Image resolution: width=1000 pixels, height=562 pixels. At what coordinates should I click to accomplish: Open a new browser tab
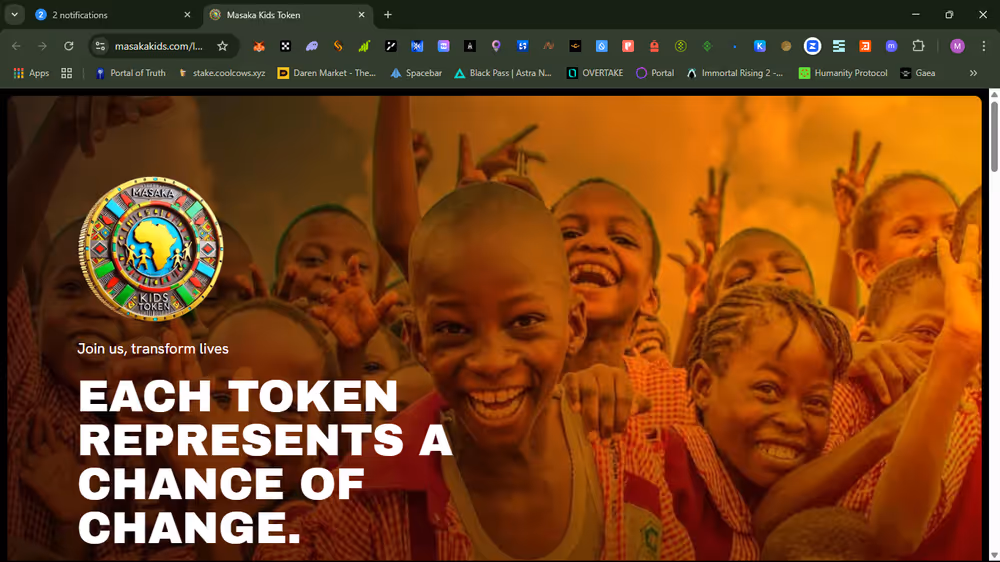coord(388,15)
